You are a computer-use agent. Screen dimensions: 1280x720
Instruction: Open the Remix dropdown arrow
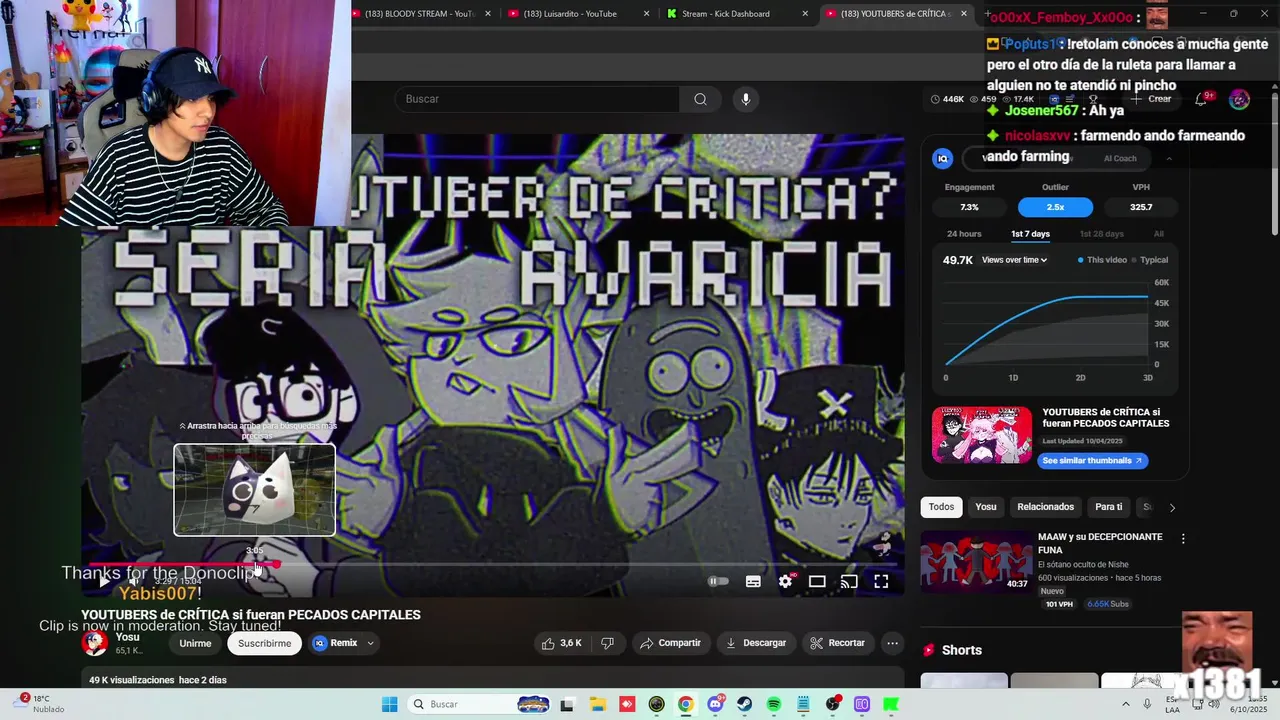(x=371, y=643)
